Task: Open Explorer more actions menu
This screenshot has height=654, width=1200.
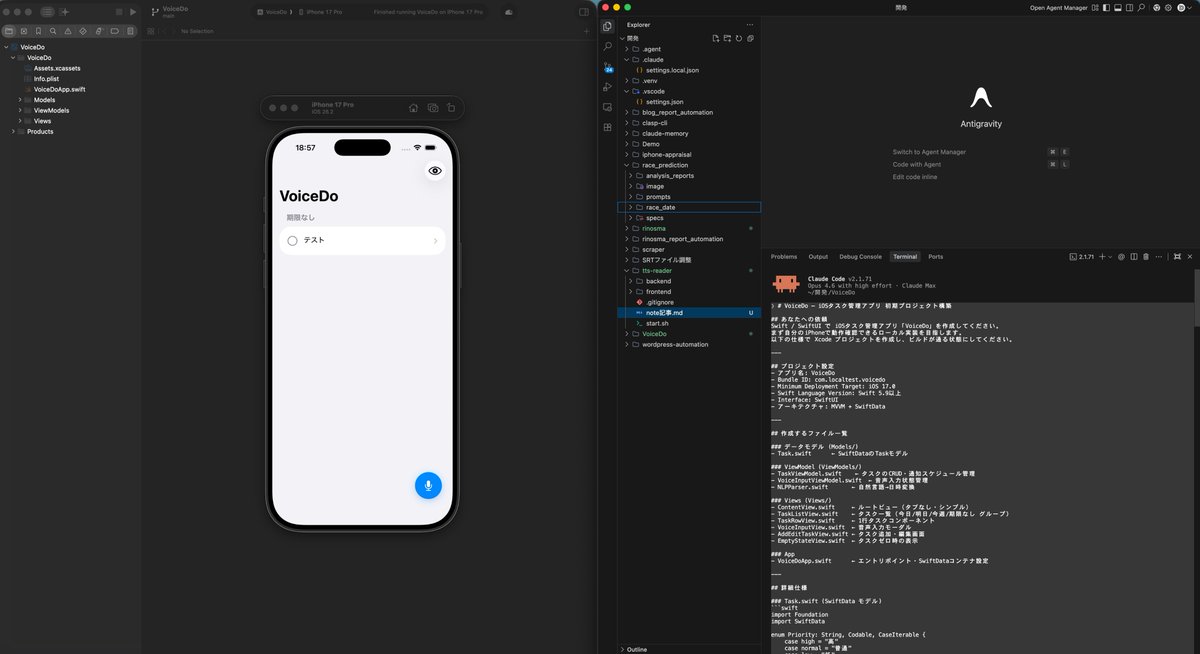Action: 750,24
